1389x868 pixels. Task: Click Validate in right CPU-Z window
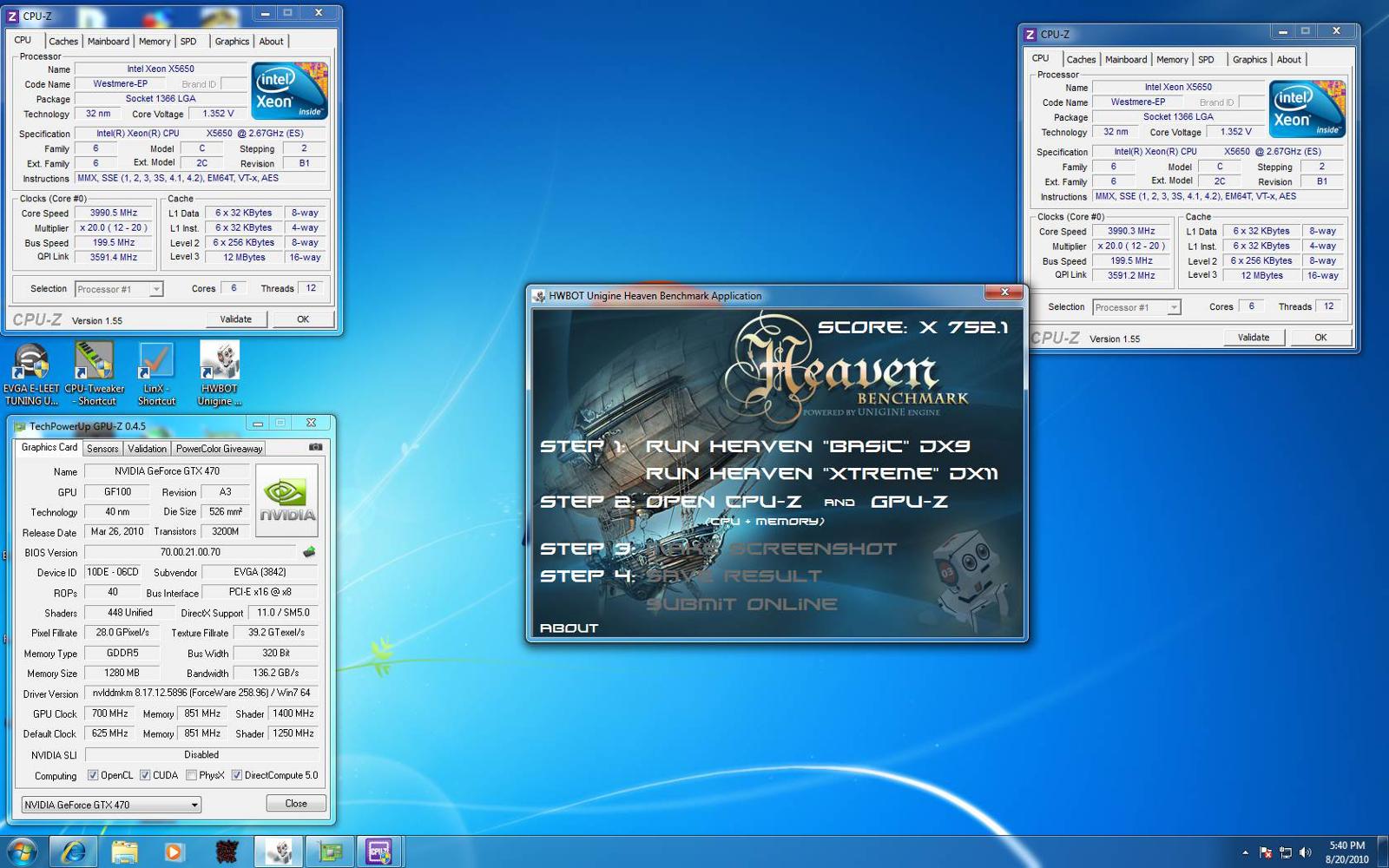1254,338
